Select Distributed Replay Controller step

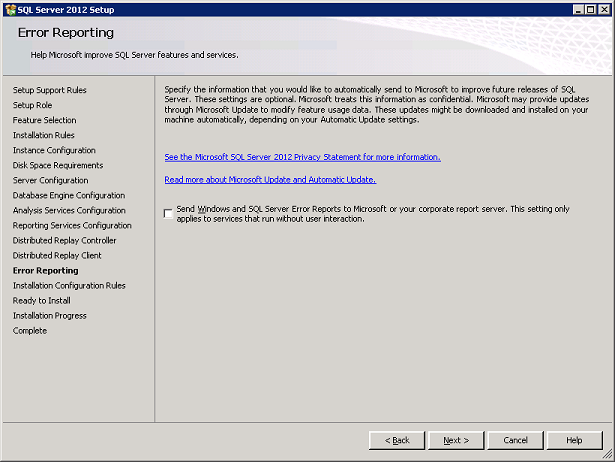pyautogui.click(x=64, y=240)
